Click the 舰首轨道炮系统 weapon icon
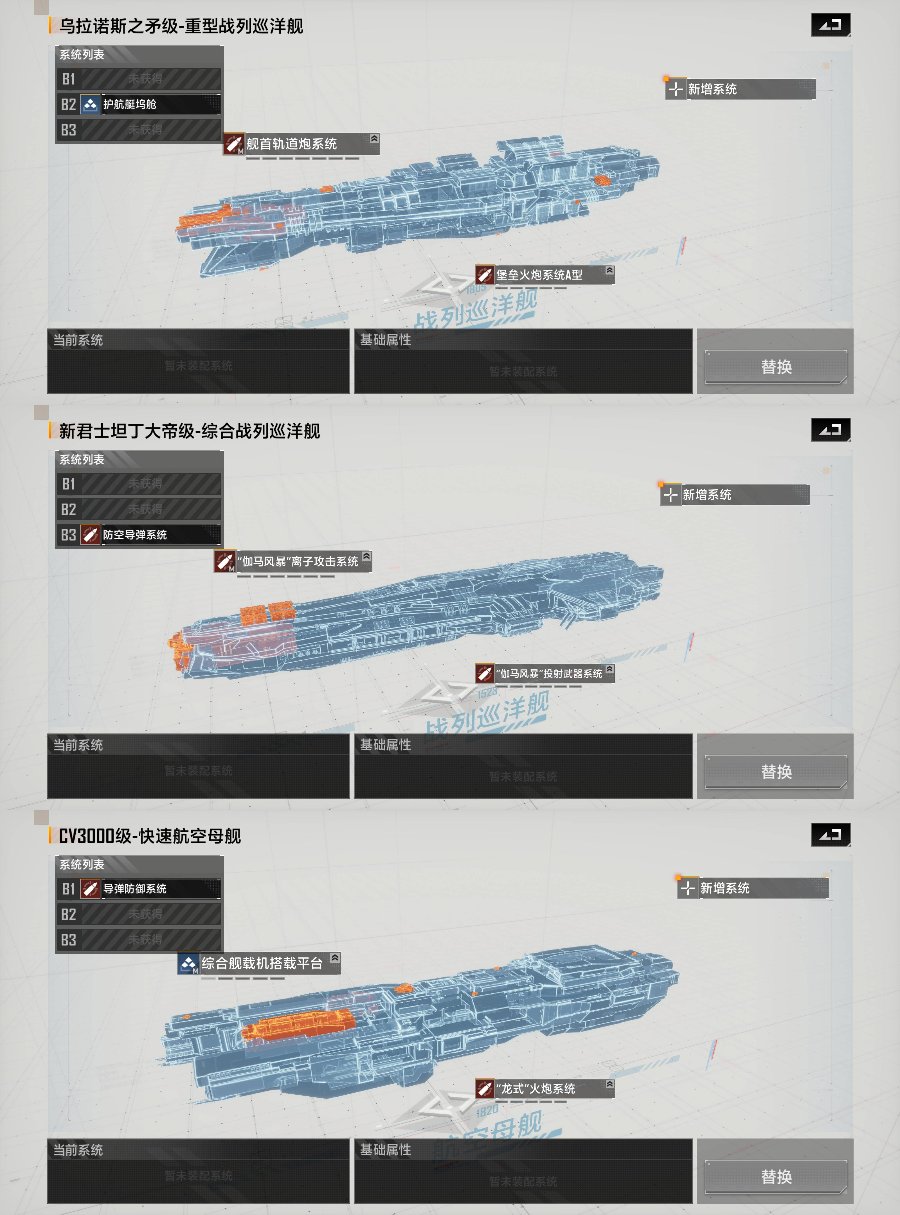This screenshot has height=1215, width=900. [x=234, y=144]
